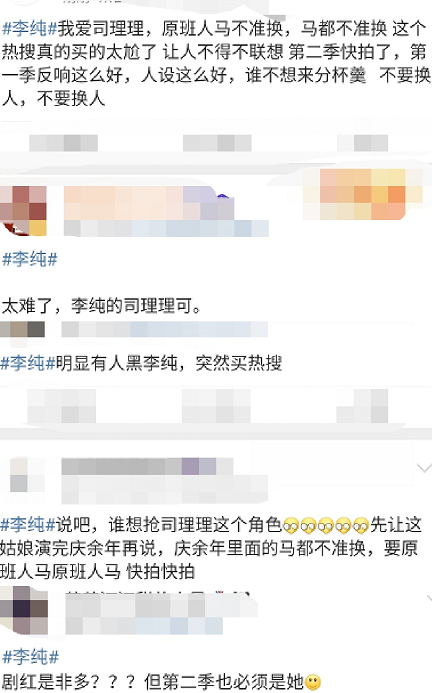The height and width of the screenshot is (693, 432).
Task: Repost the 突然买热搜 post
Action: 61,406
